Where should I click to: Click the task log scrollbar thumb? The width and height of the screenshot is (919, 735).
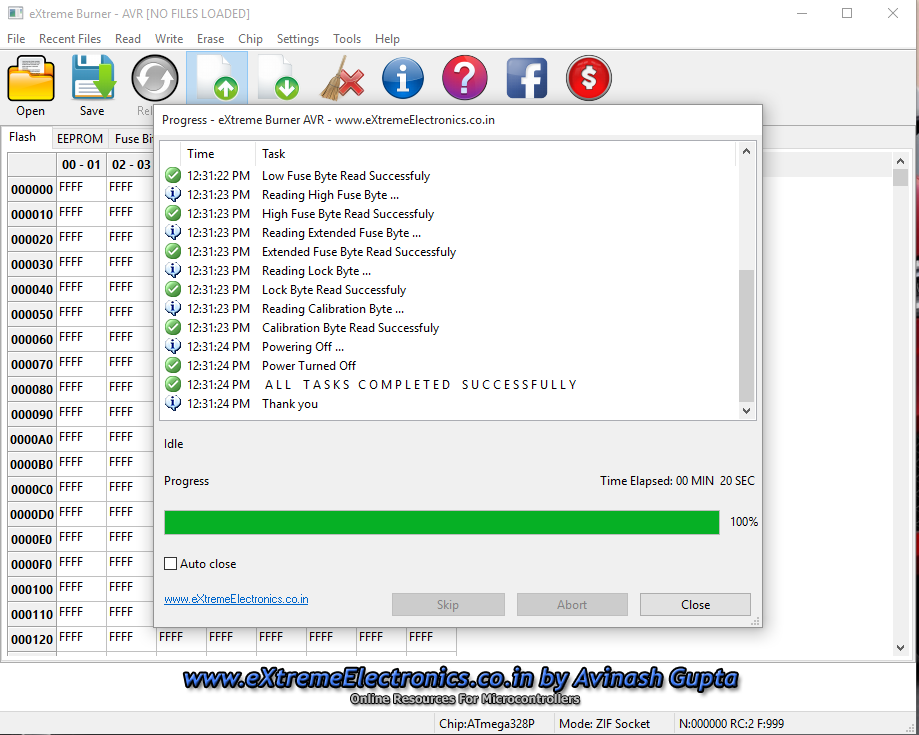click(x=746, y=335)
